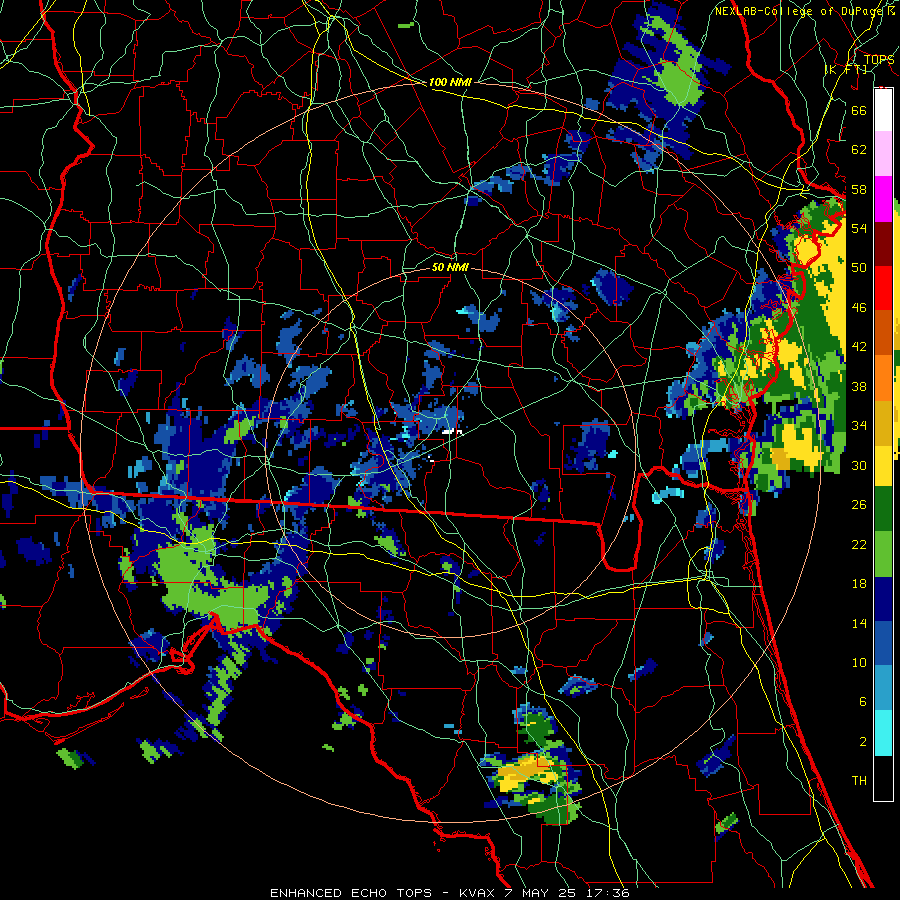900x900 pixels.
Task: Click the '38' legend value
Action: coord(859,386)
